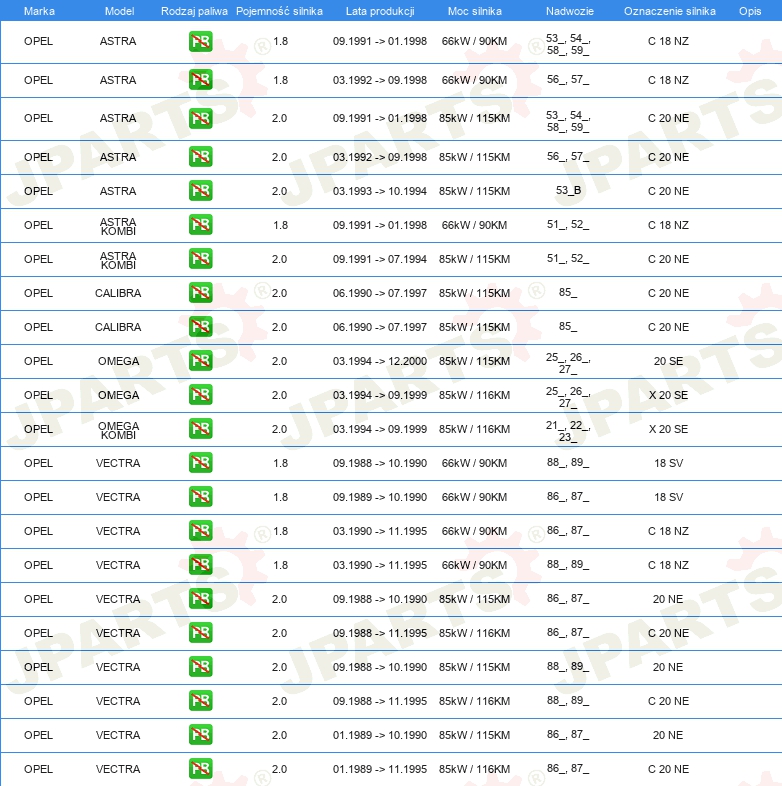Image resolution: width=782 pixels, height=786 pixels.
Task: Click petrol icon in Astra 2.0 03.1992 row
Action: click(x=201, y=157)
